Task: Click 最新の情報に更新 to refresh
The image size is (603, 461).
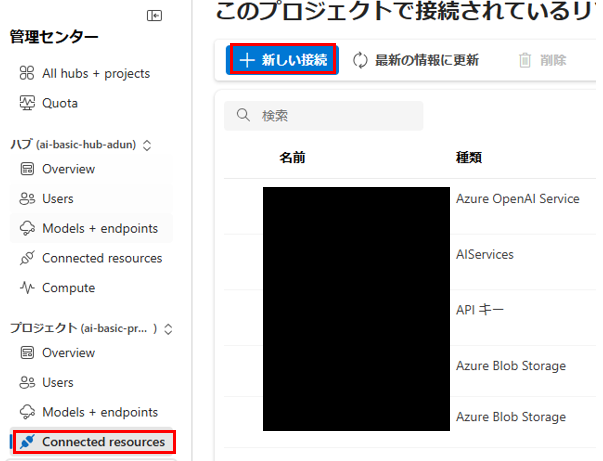Action: tap(416, 60)
